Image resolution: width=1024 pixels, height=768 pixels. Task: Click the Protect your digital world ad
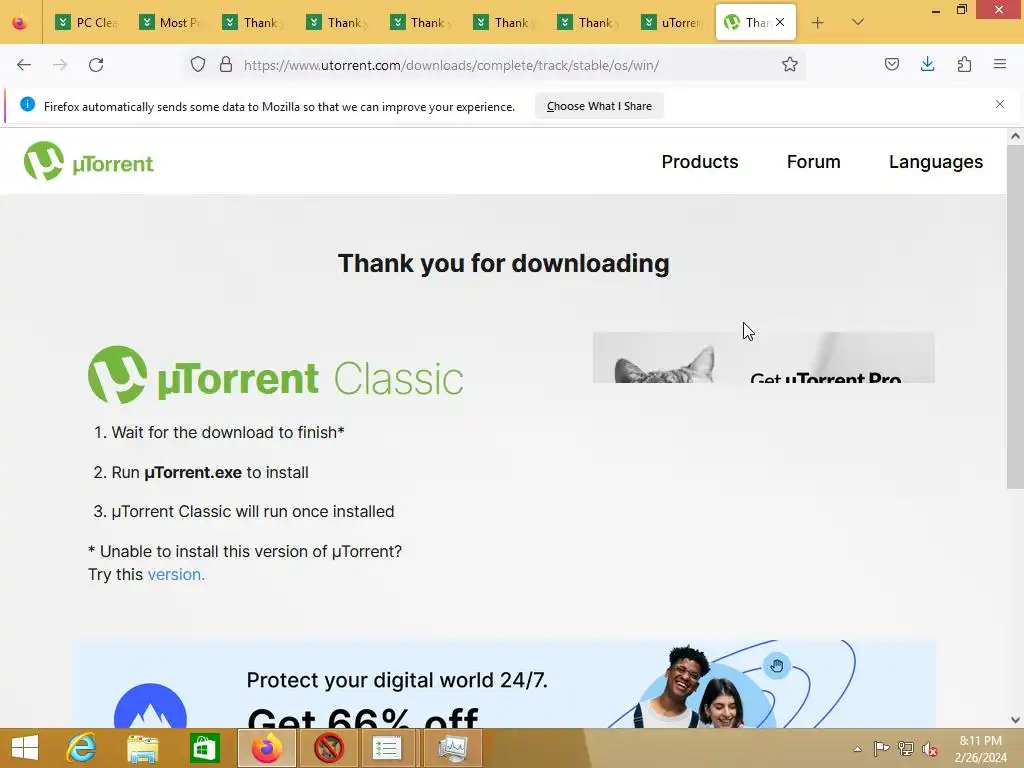click(x=504, y=684)
